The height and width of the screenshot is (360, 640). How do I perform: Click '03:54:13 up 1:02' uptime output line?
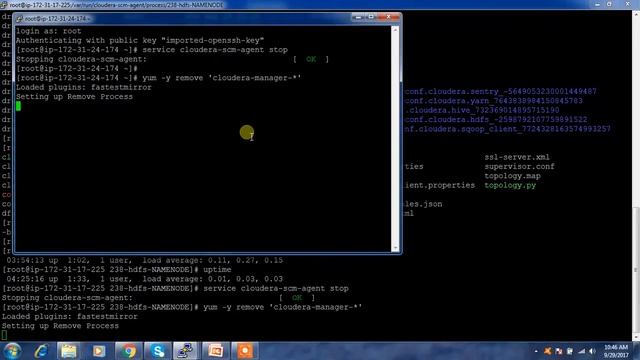(144, 260)
